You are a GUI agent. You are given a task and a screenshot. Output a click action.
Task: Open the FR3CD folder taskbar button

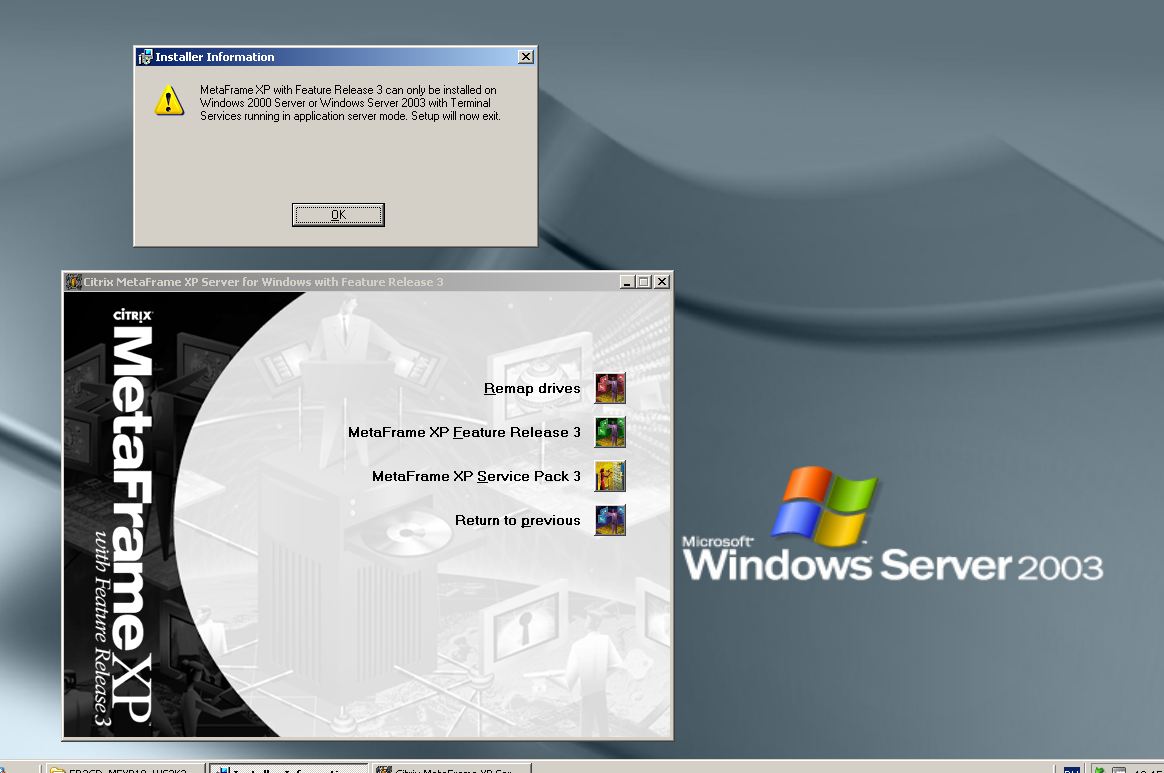coord(125,769)
